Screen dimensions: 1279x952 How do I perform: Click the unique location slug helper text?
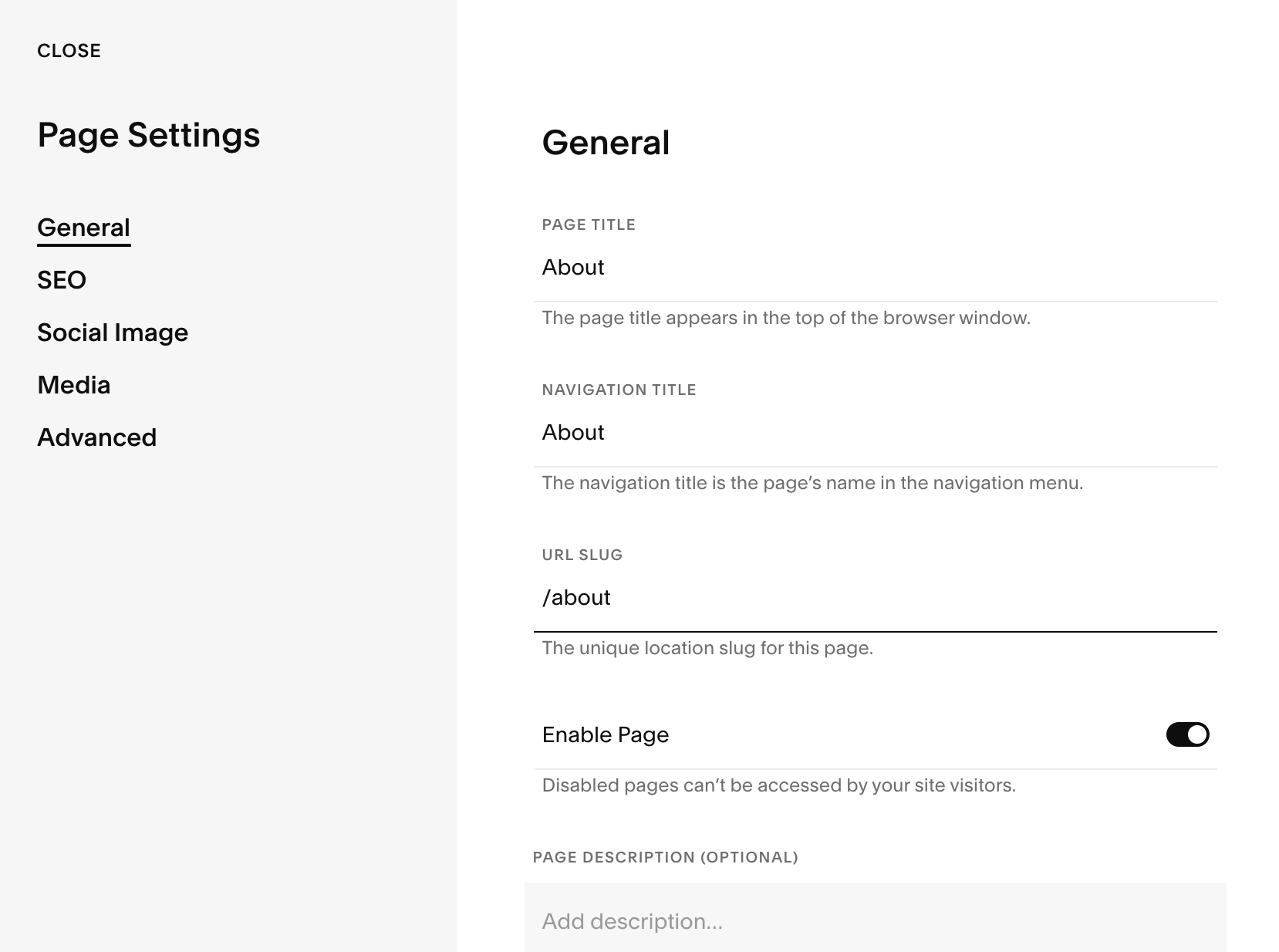708,648
